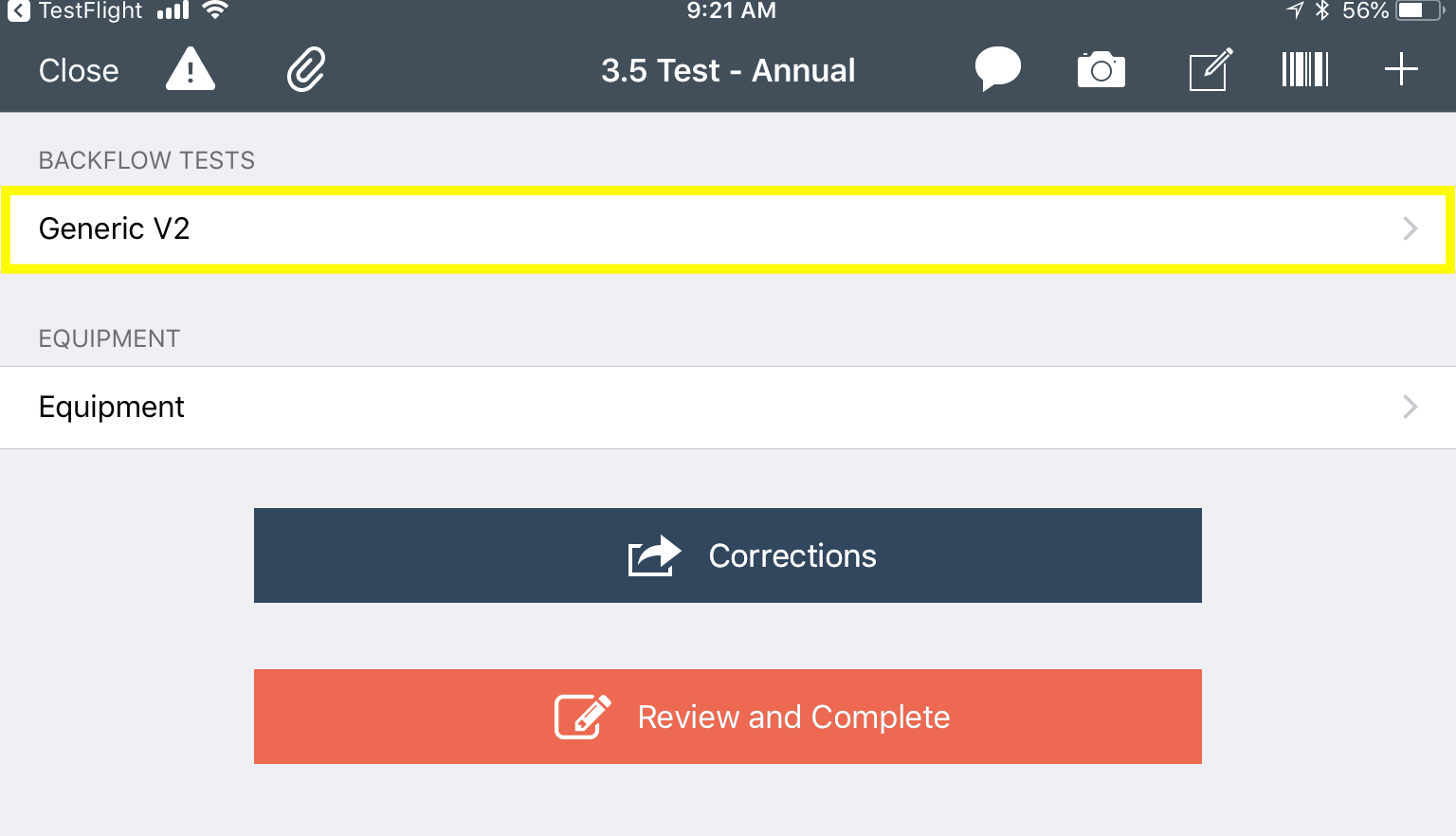Select the Equipment list item
1456x836 pixels.
[112, 407]
